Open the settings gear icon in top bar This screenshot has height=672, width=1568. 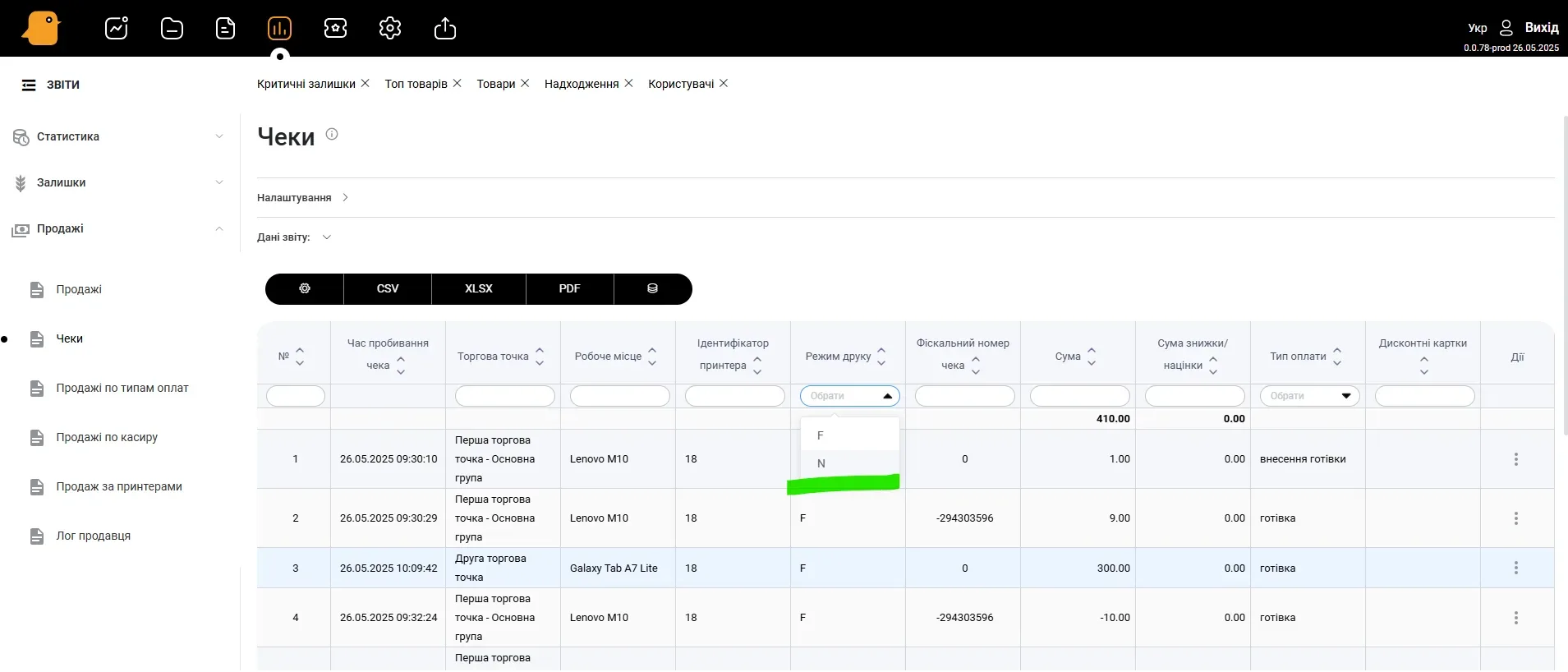point(390,29)
